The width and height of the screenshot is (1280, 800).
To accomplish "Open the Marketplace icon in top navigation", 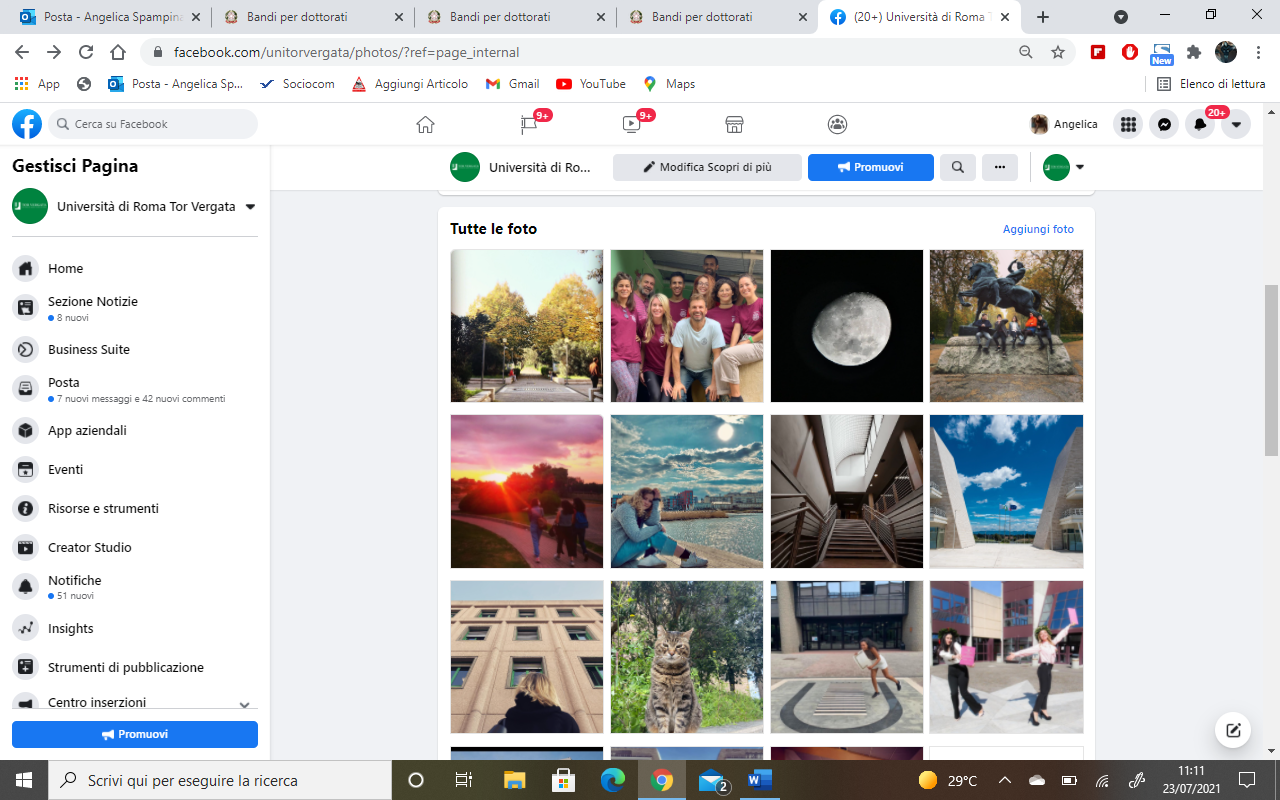I will pos(734,124).
